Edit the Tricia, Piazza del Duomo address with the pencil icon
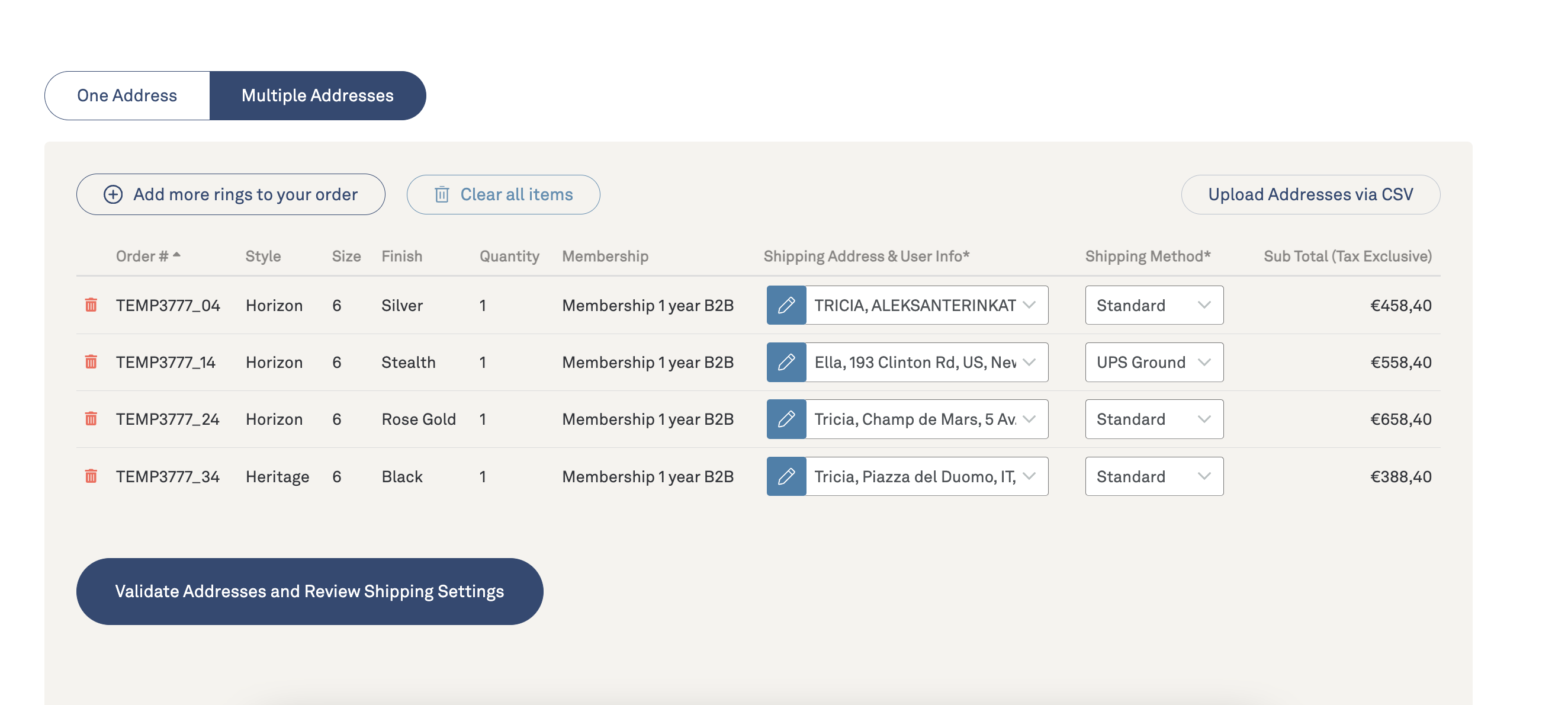Screen dimensions: 1568x705 (786, 476)
